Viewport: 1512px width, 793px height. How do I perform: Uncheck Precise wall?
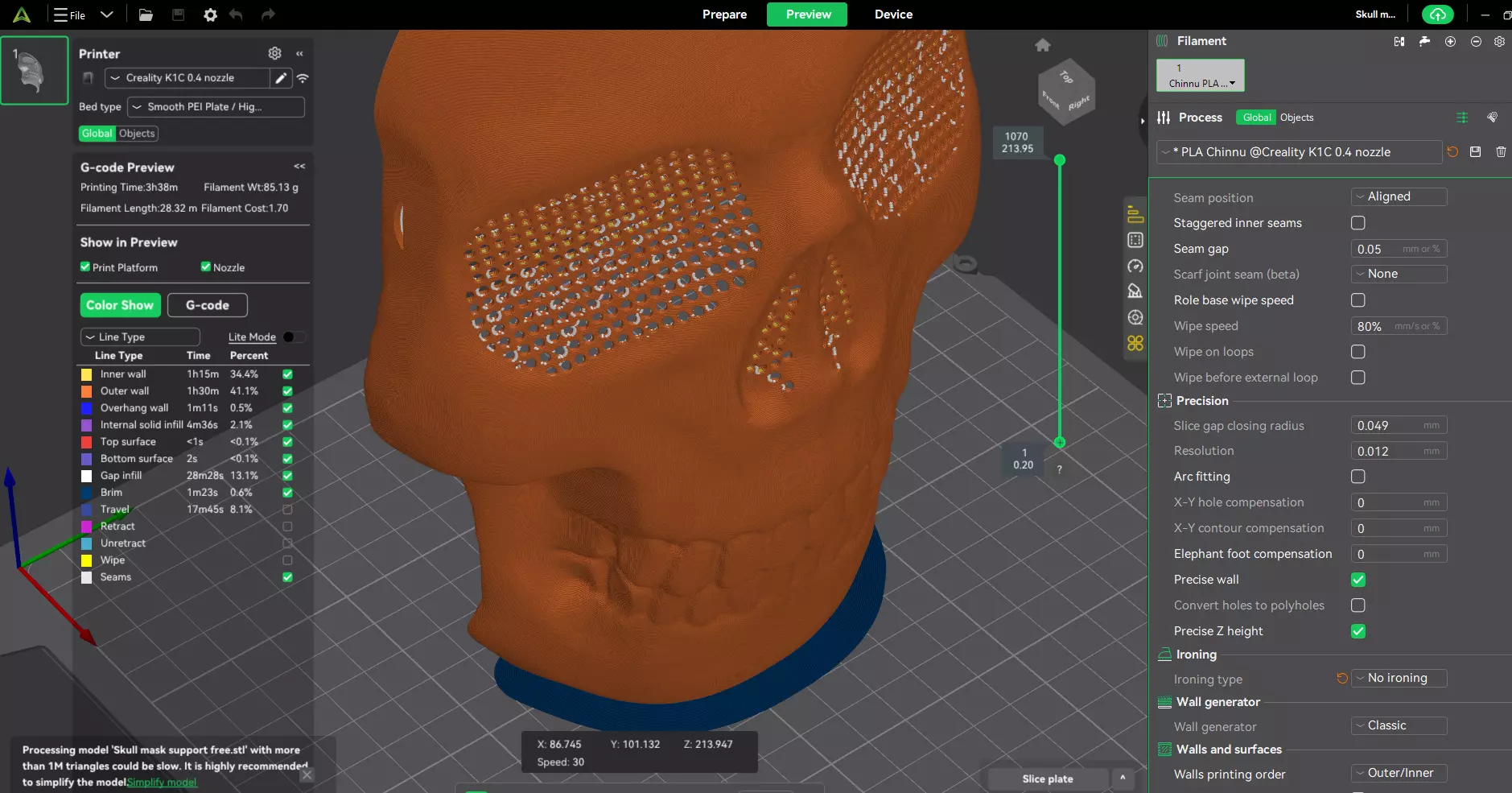(x=1358, y=580)
